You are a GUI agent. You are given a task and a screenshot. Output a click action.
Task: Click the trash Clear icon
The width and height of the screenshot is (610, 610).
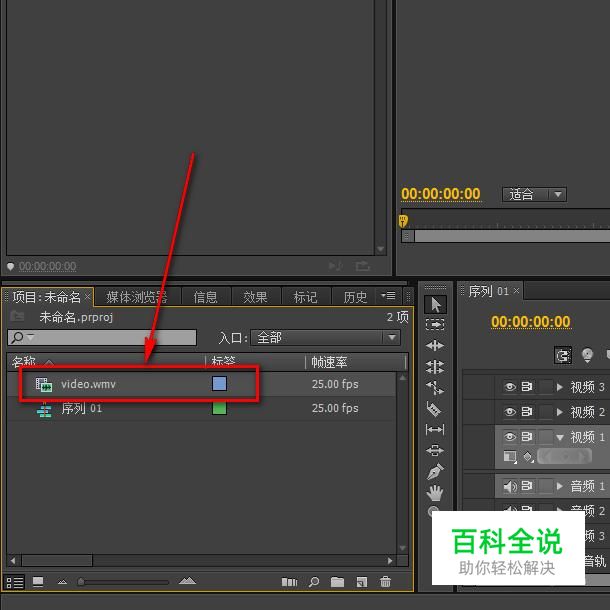click(x=385, y=582)
